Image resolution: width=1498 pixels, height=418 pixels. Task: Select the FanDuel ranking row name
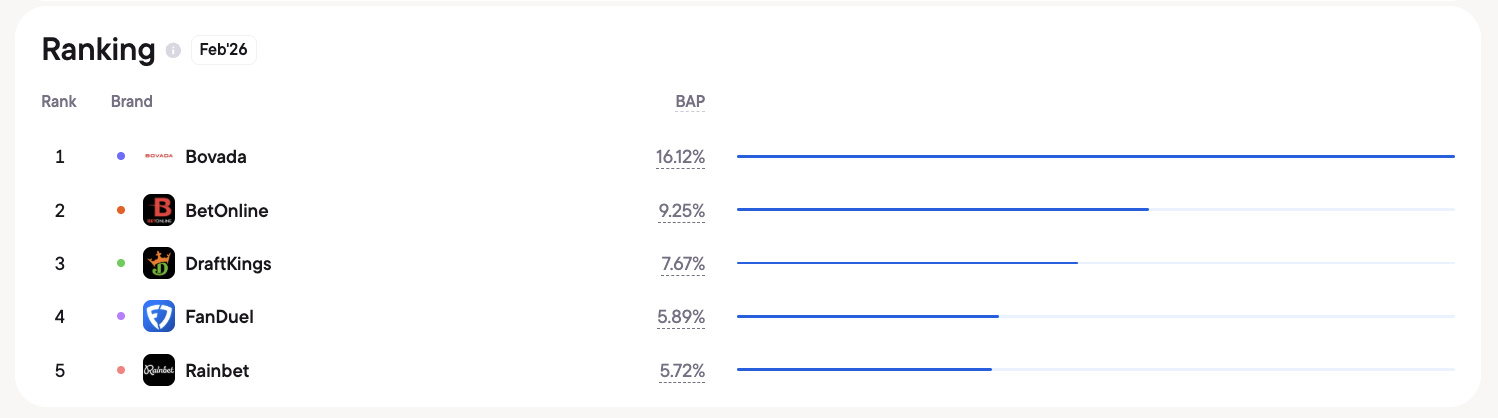[x=220, y=316]
